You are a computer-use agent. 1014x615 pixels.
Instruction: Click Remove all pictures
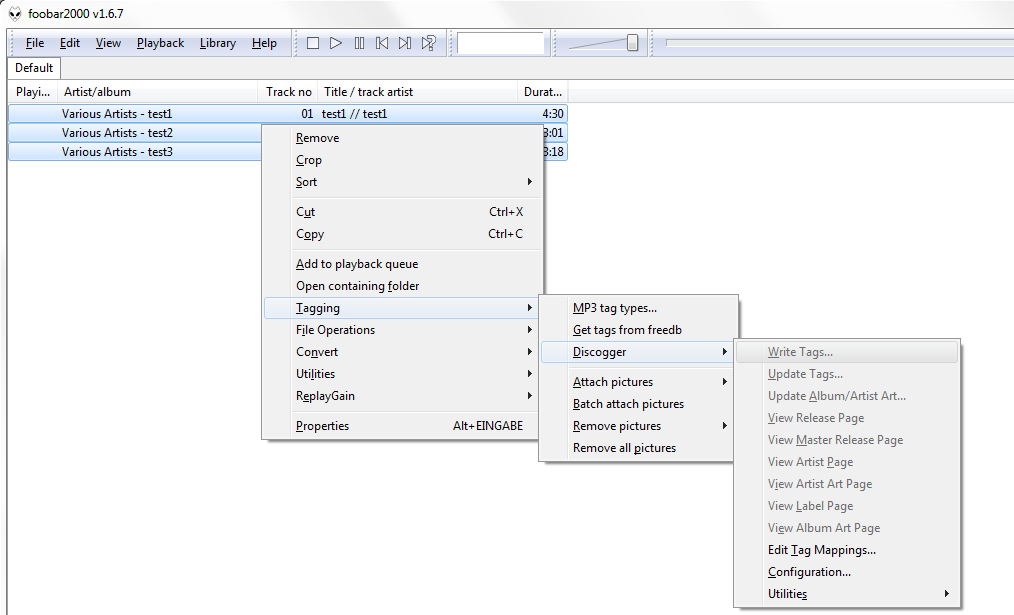click(x=639, y=448)
